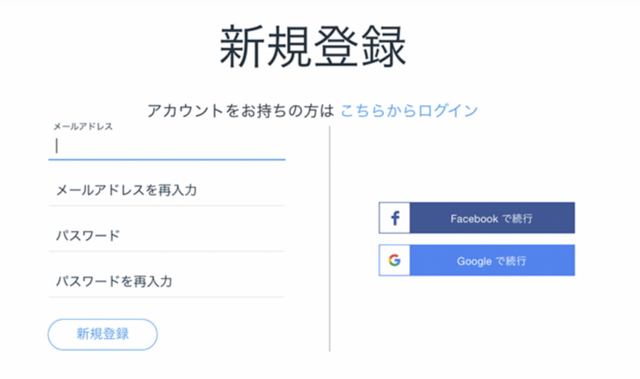Image resolution: width=640 pixels, height=379 pixels.
Task: Click the Facebook "f" logo icon
Action: 395,218
